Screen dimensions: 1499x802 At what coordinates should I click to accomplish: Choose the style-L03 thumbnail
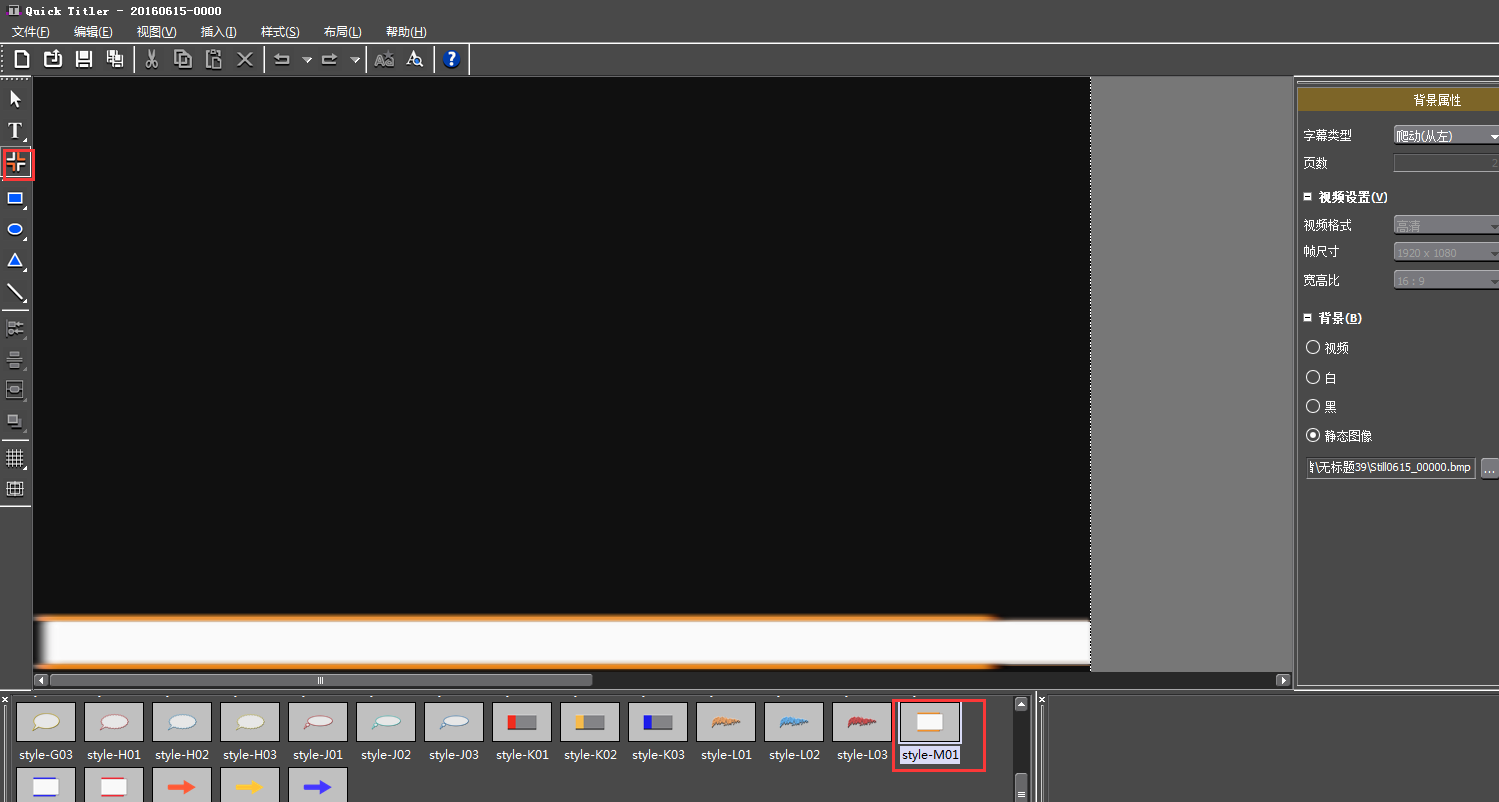(x=862, y=722)
